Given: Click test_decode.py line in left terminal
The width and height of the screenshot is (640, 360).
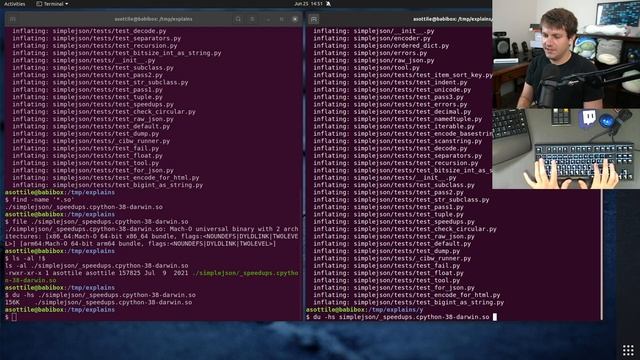Looking at the screenshot, I should click(x=89, y=31).
